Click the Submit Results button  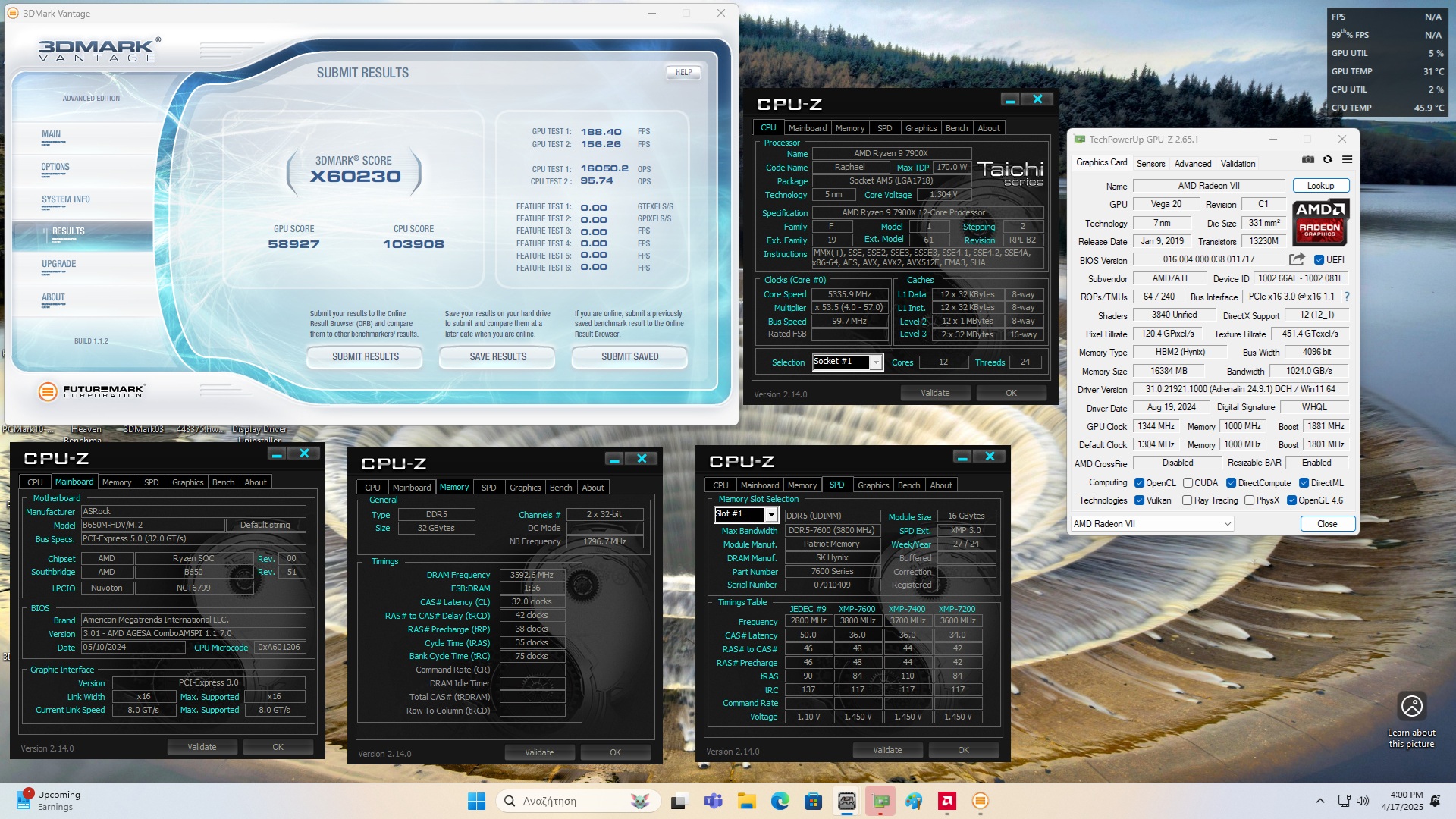pos(365,357)
